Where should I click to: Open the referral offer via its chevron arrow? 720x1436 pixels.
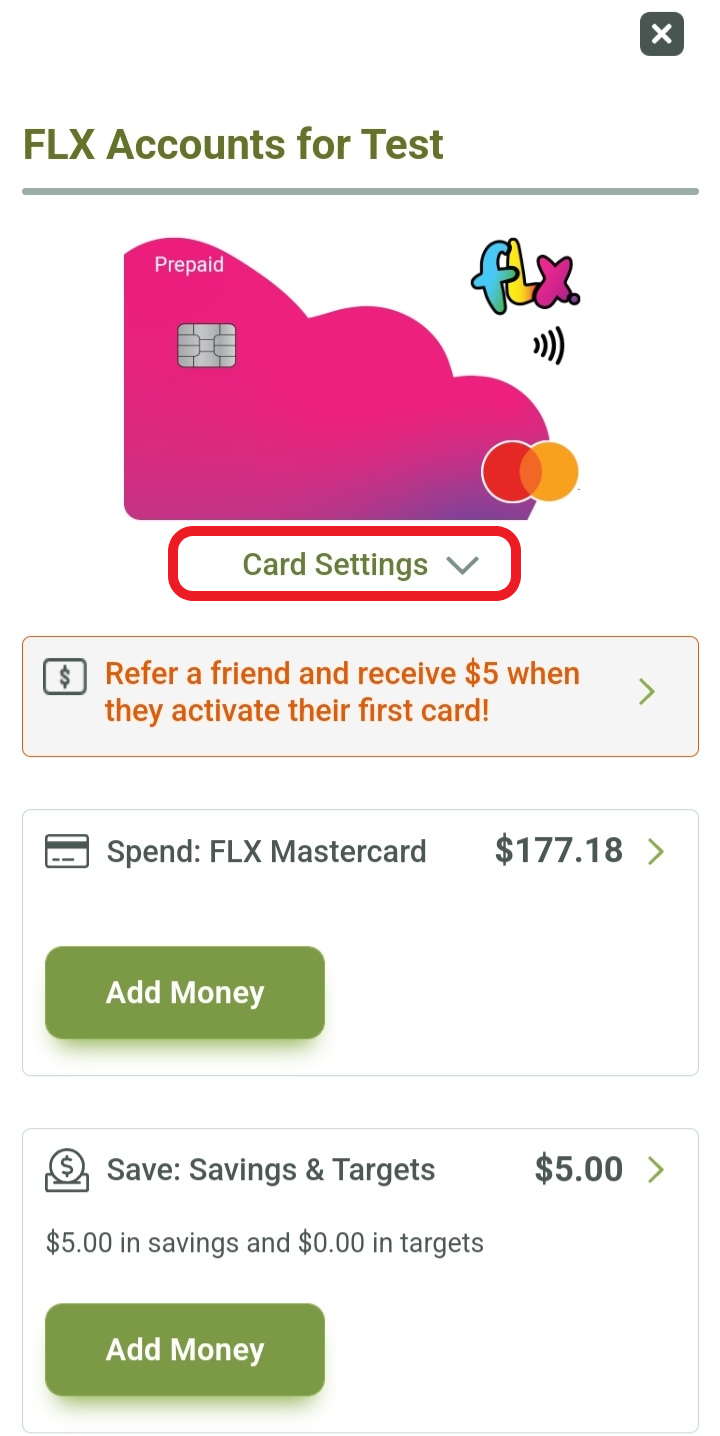(646, 691)
